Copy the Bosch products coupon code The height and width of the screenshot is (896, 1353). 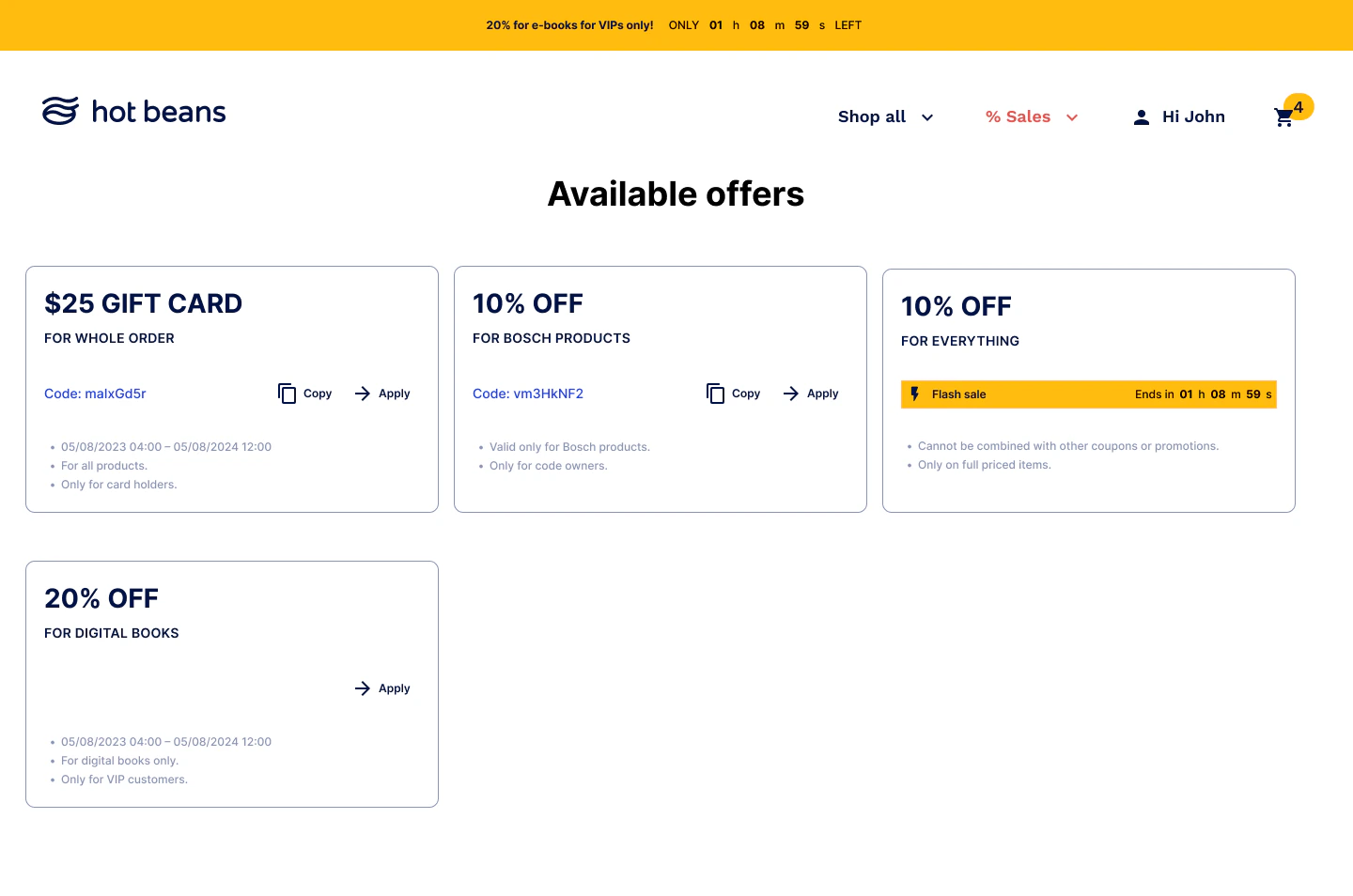(733, 394)
